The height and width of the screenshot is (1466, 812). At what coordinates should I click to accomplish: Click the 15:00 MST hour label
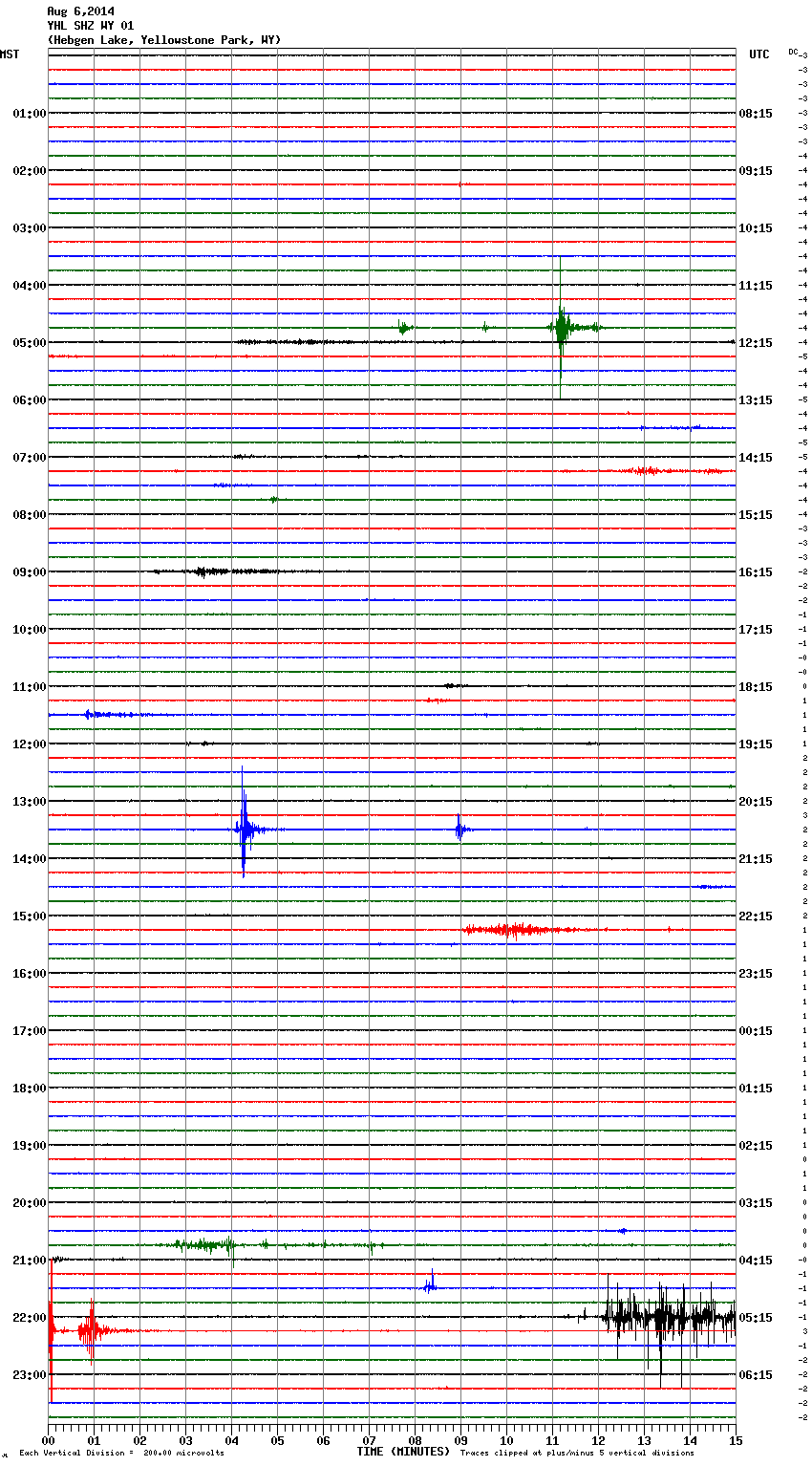click(x=29, y=916)
